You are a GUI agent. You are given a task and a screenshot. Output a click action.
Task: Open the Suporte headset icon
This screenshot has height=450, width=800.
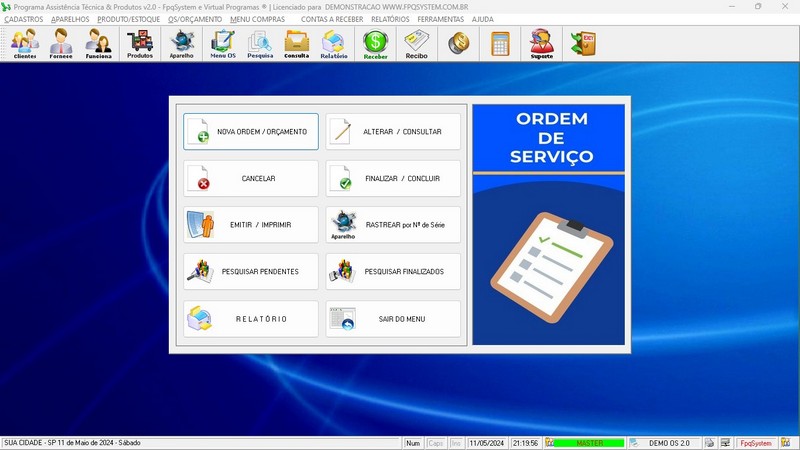pyautogui.click(x=541, y=44)
